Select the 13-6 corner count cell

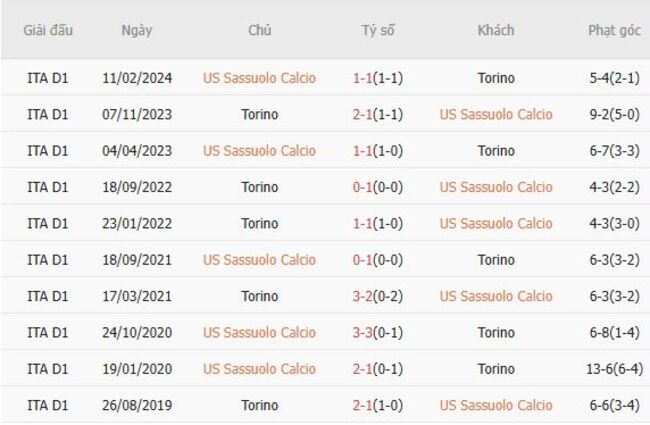[615, 369]
